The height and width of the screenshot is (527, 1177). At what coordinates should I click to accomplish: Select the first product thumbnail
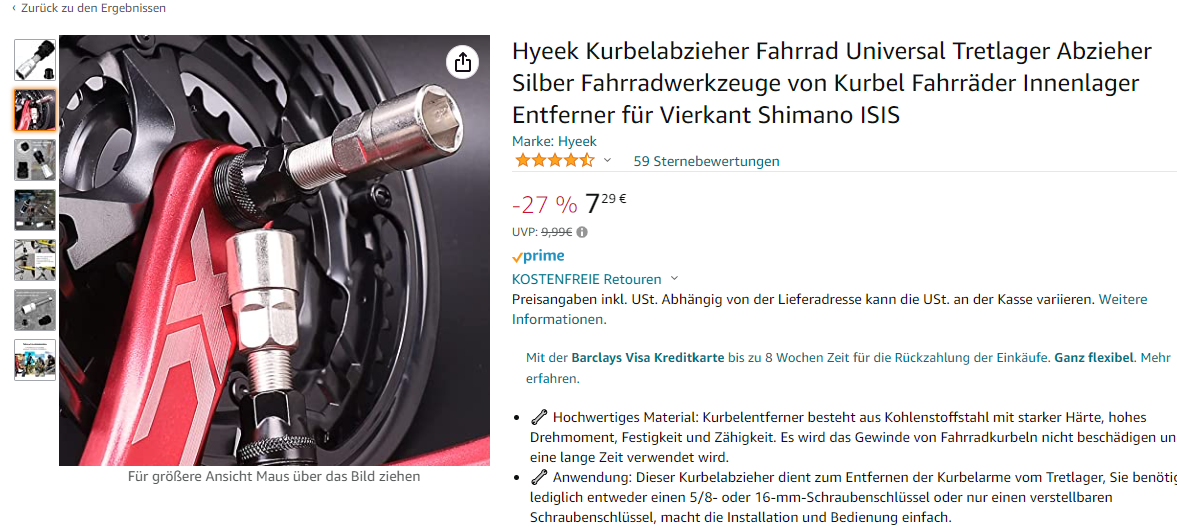tap(35, 60)
